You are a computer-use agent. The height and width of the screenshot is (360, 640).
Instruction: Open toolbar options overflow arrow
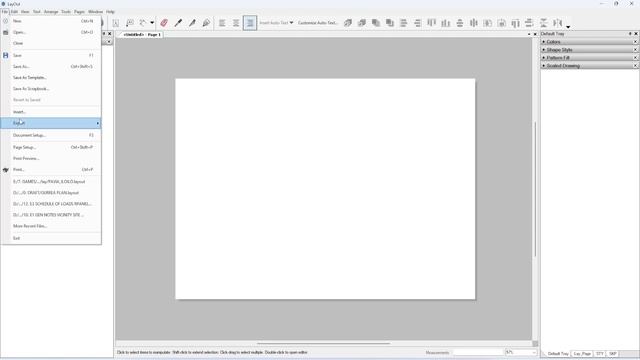pos(568,27)
